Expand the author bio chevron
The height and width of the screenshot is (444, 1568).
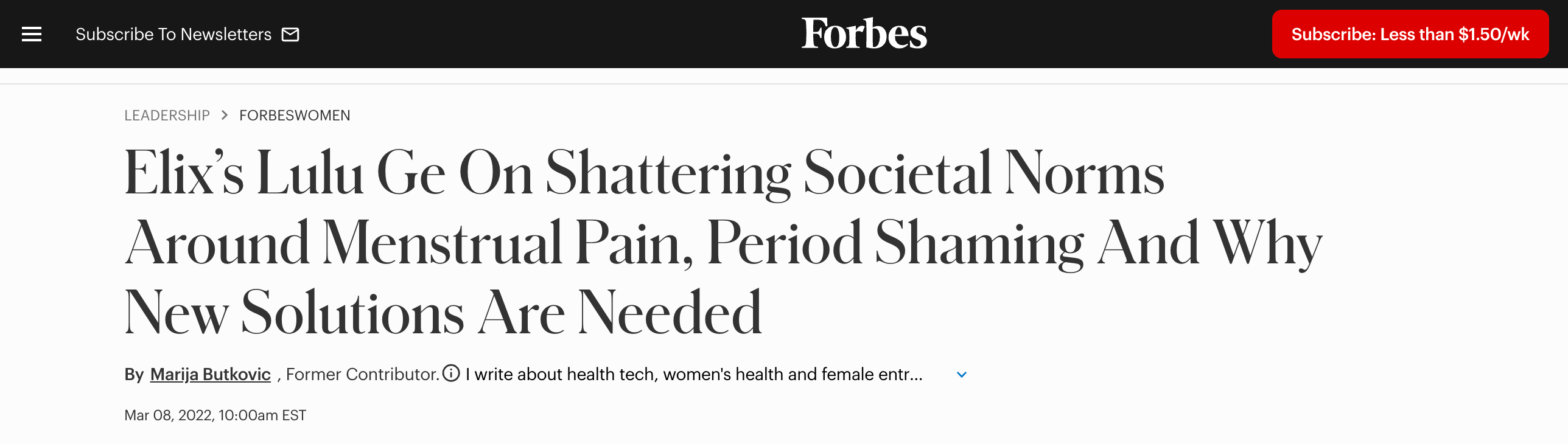(x=962, y=375)
